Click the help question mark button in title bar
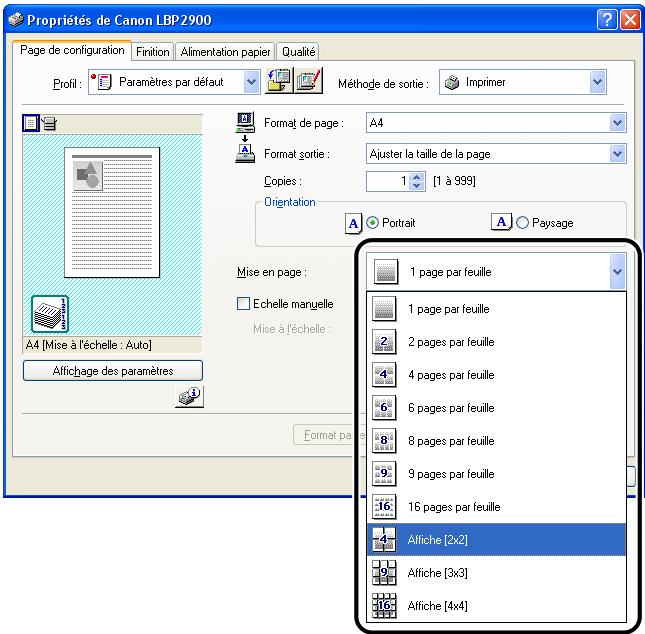This screenshot has width=645, height=634. (607, 20)
